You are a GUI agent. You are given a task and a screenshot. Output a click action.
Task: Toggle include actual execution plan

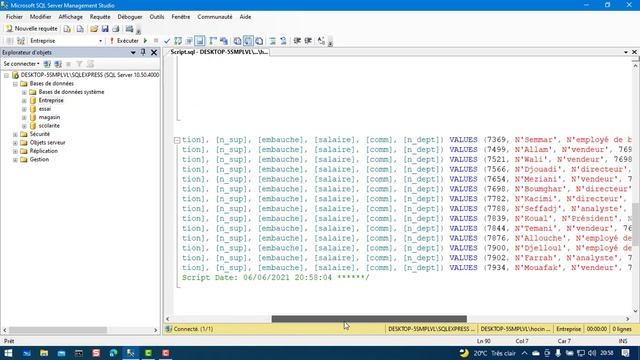pos(213,41)
